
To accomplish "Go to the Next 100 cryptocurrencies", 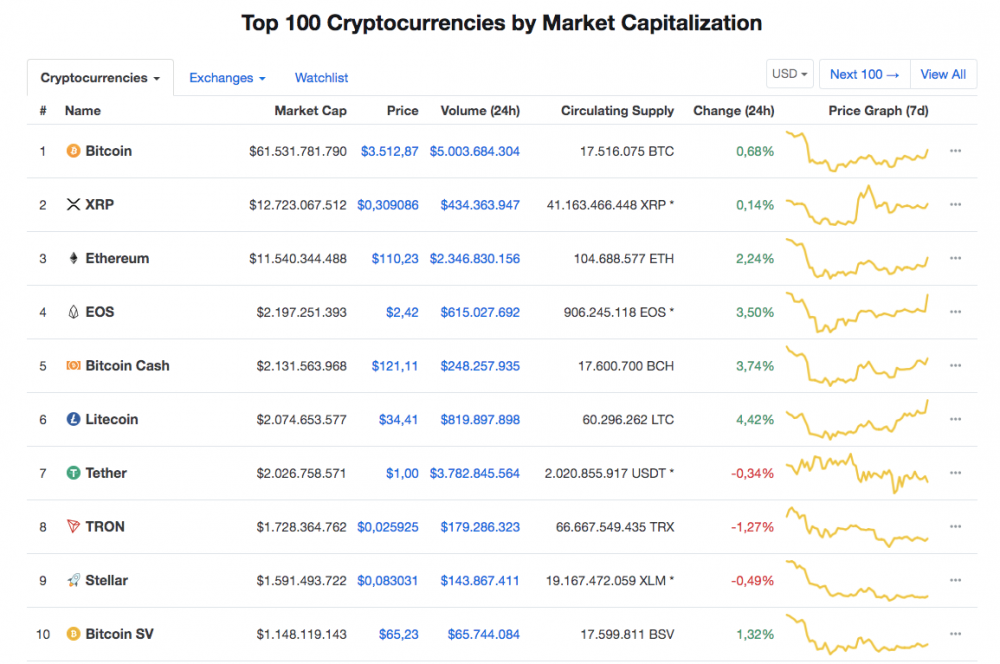I will (x=864, y=74).
